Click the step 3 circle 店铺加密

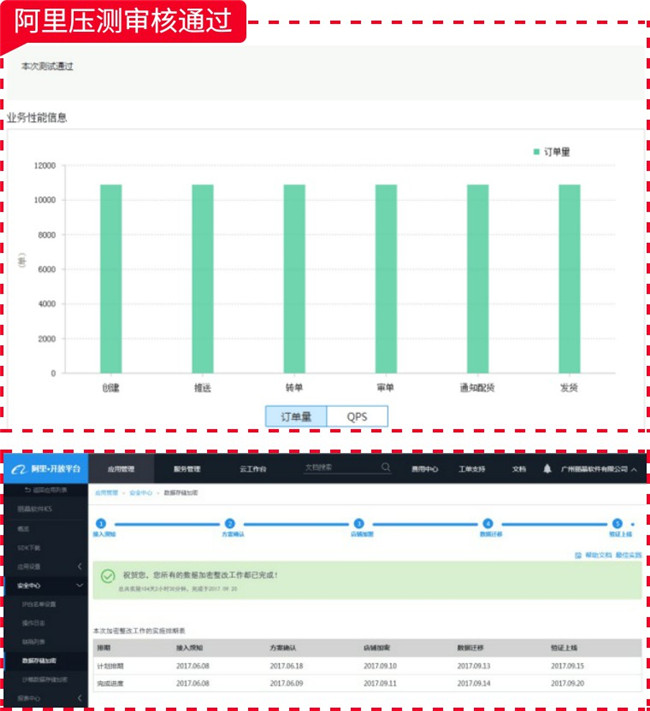[x=359, y=523]
